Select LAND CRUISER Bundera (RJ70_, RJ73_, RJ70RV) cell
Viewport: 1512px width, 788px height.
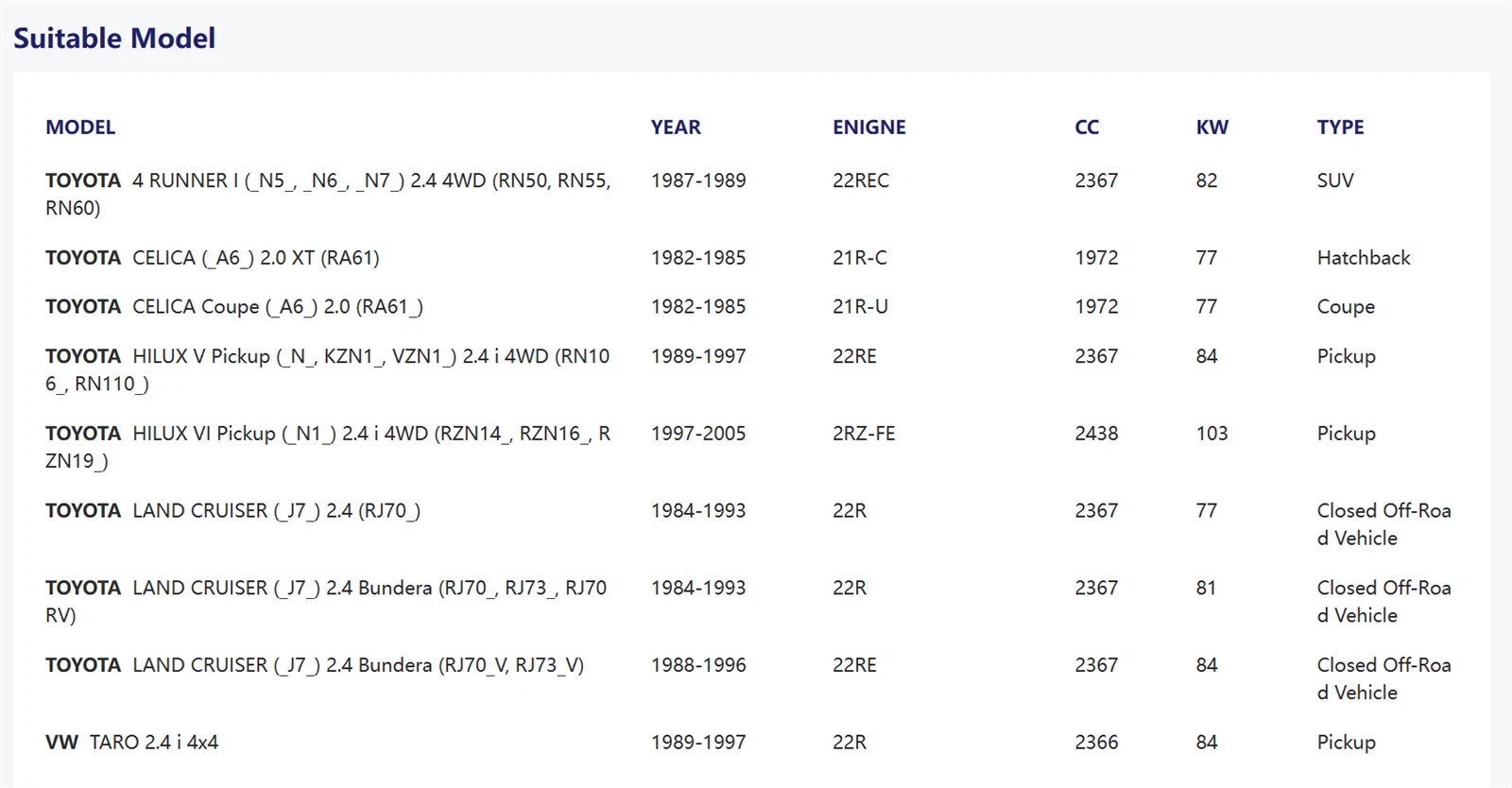point(326,601)
